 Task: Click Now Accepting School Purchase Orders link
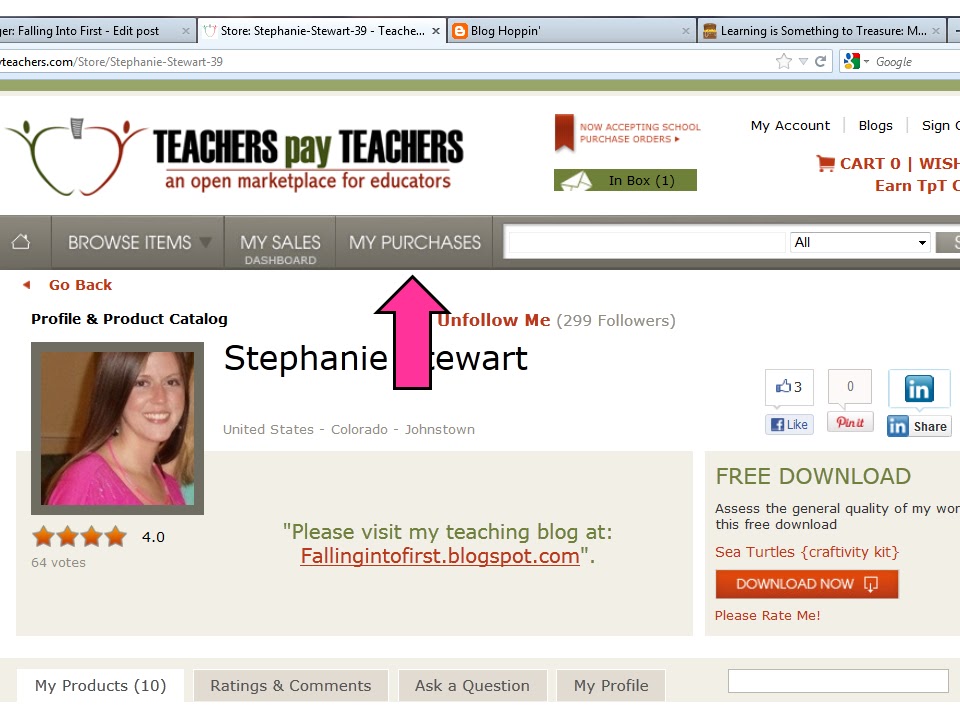coord(640,133)
